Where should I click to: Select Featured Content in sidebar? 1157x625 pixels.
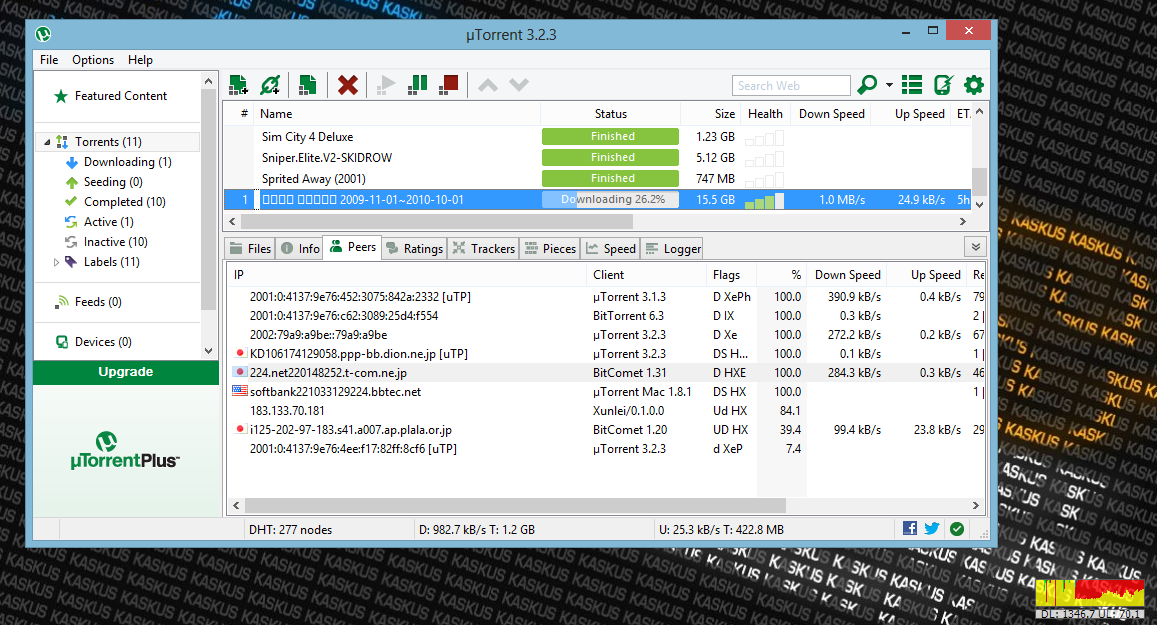coord(120,96)
